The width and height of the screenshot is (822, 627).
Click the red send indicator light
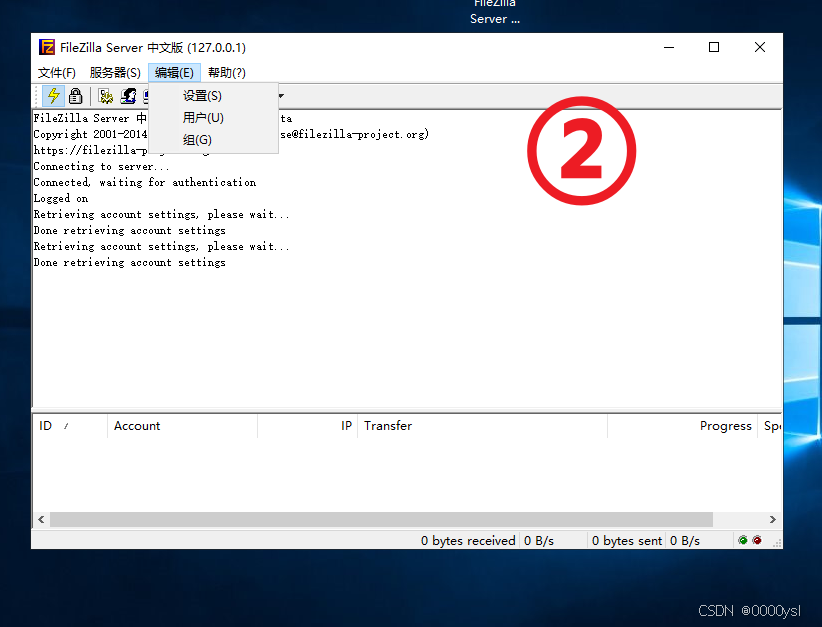(x=757, y=540)
